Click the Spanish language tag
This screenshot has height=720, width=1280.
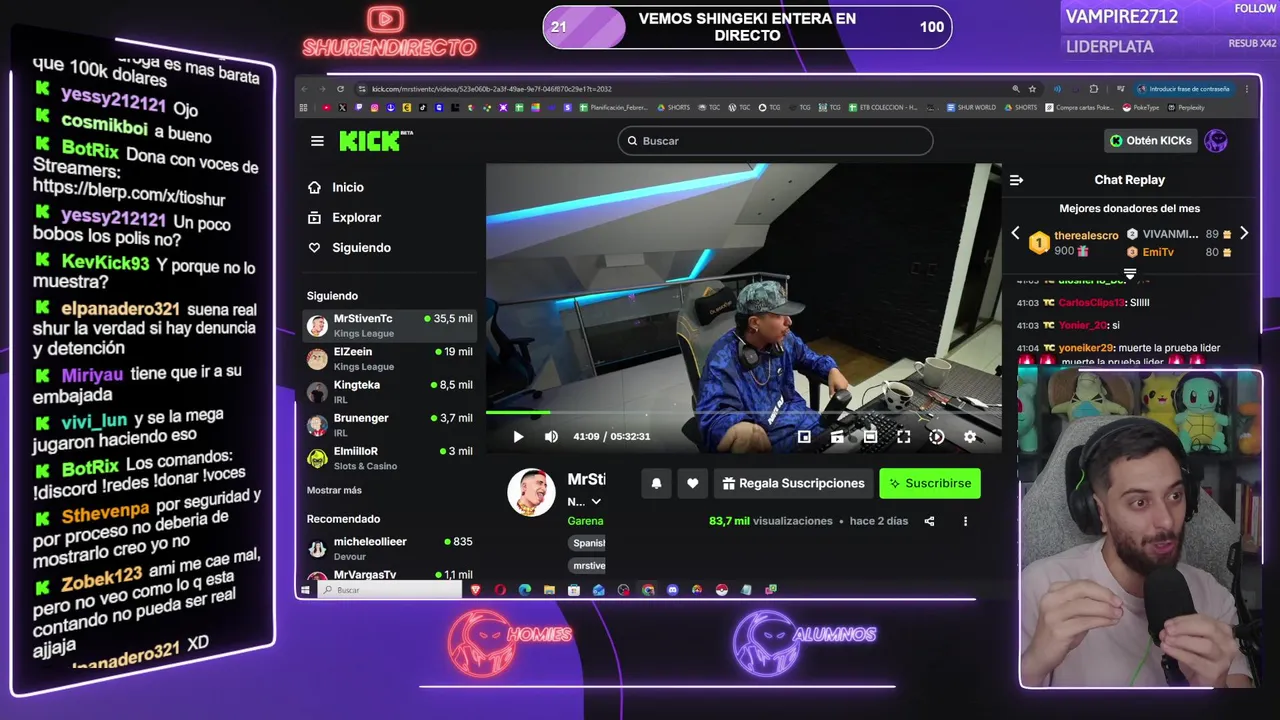coord(588,543)
